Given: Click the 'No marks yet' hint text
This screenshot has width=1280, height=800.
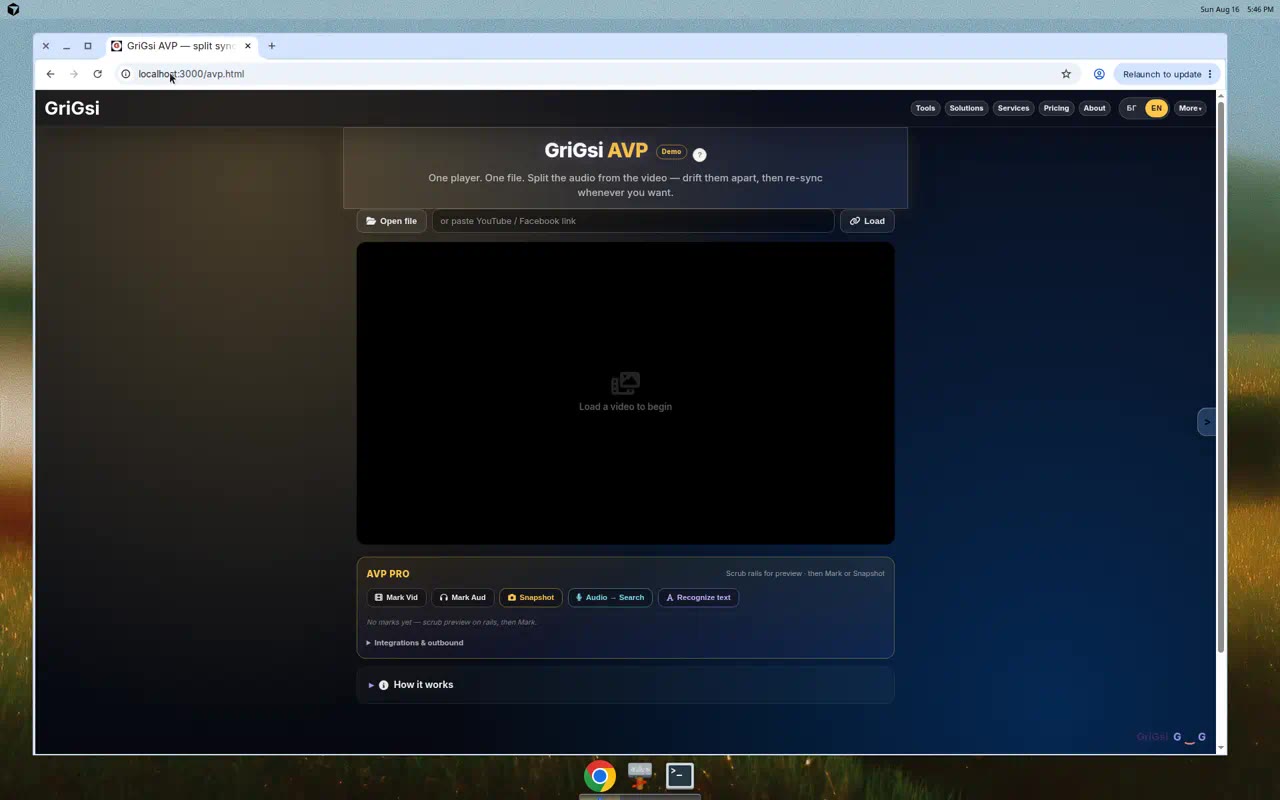Looking at the screenshot, I should tap(452, 622).
